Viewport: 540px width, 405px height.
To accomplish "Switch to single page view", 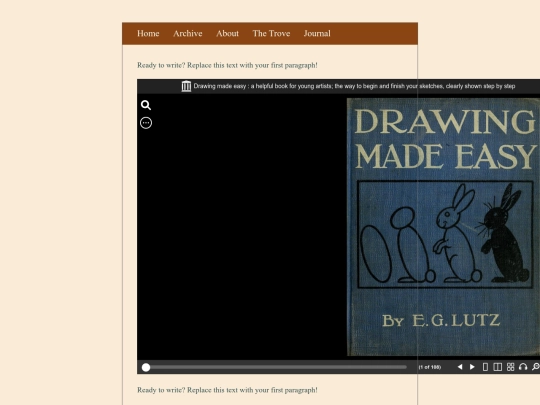I will tap(485, 367).
